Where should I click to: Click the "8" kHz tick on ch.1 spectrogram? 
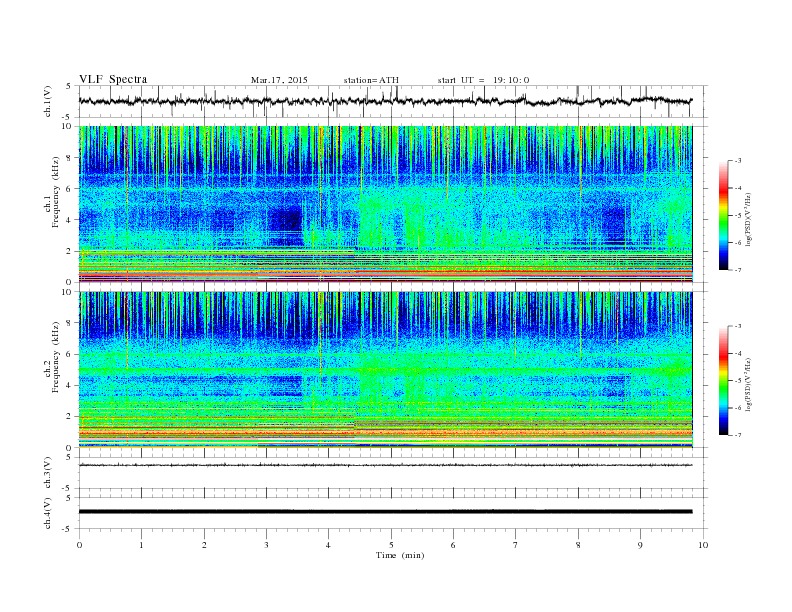(70, 158)
